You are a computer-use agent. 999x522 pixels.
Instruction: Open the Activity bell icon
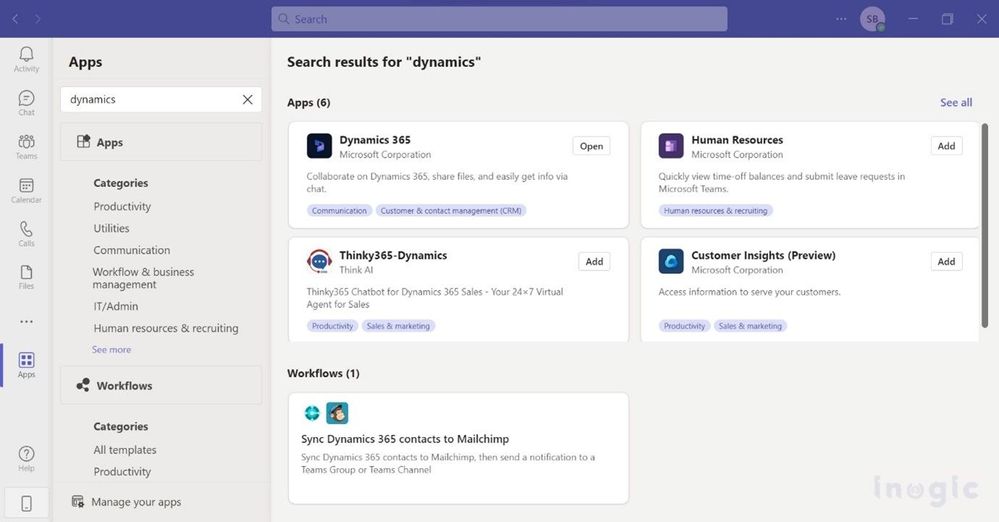[26, 54]
